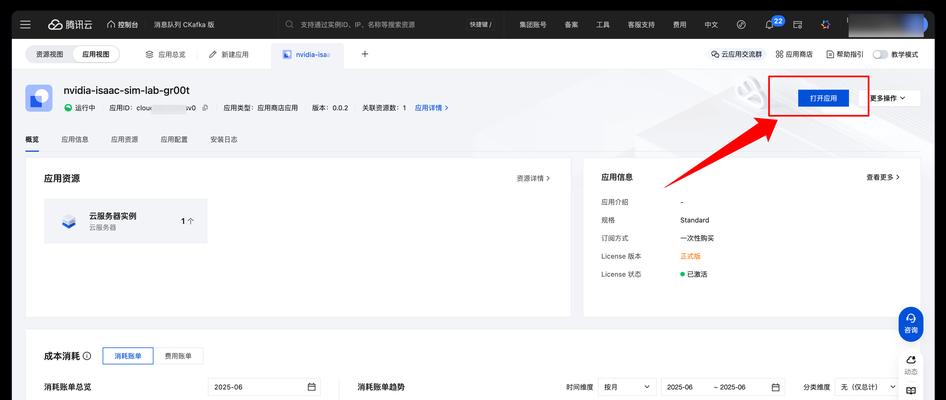Open 新建应用 tab
Viewport: 946px width, 400px height.
(229, 54)
